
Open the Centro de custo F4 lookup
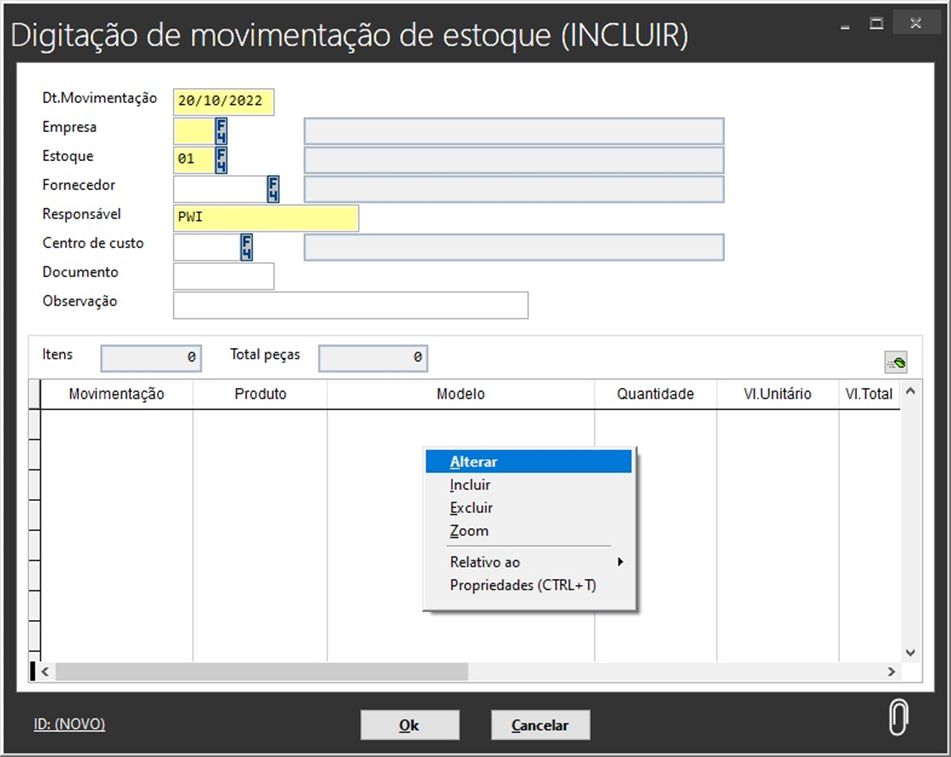click(x=246, y=247)
